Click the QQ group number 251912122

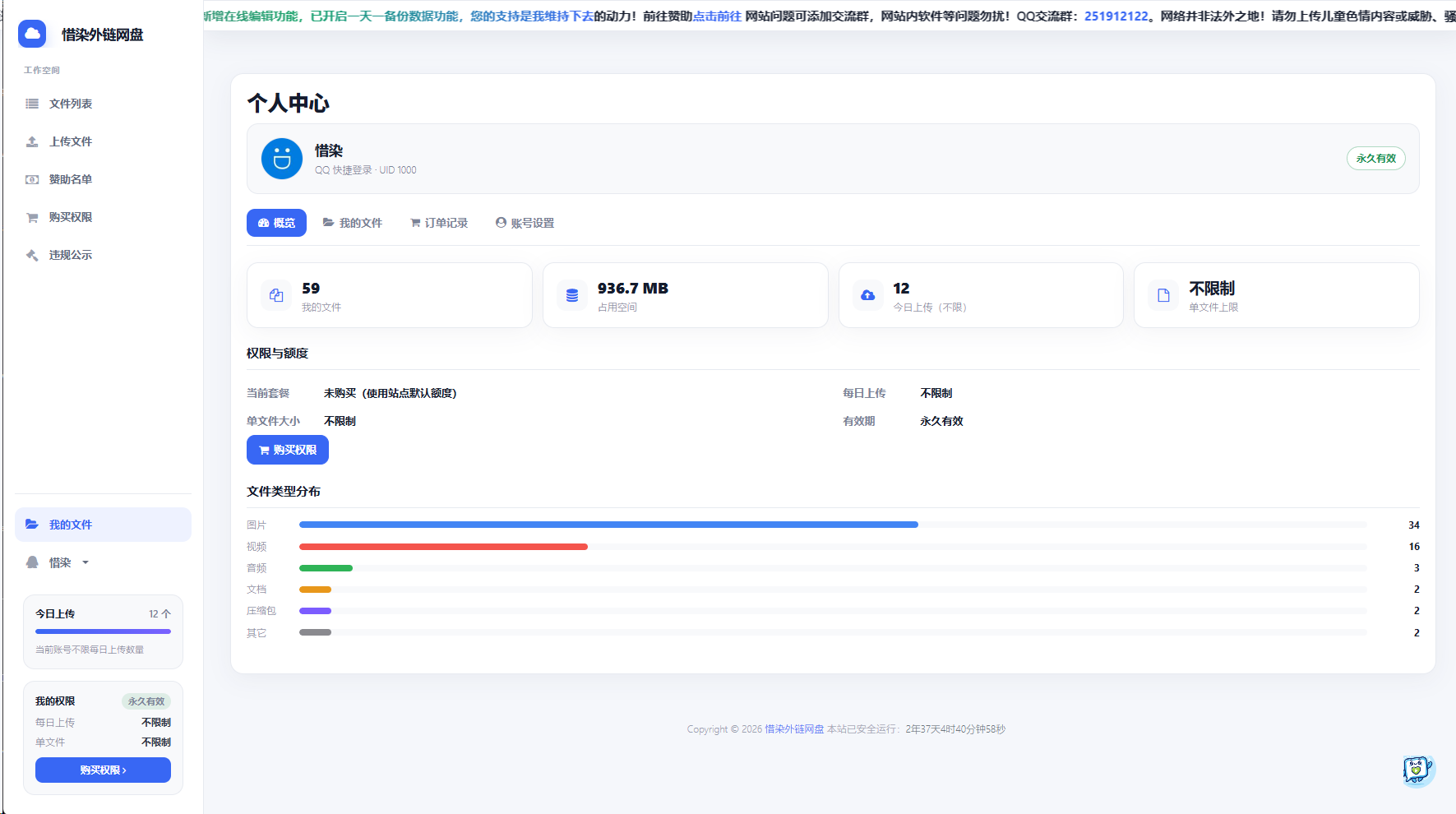(x=1116, y=16)
